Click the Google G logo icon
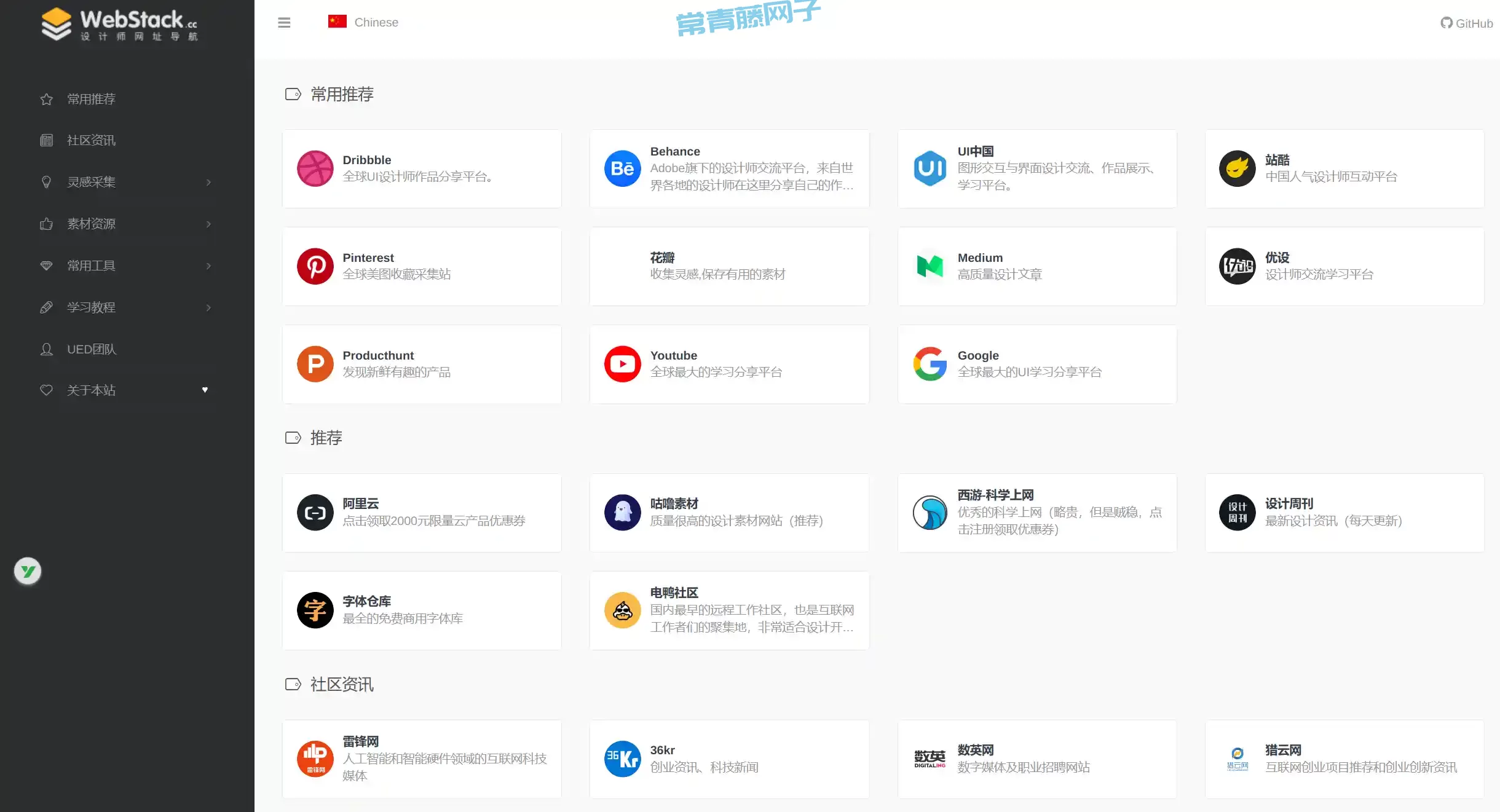1500x812 pixels. pos(930,364)
